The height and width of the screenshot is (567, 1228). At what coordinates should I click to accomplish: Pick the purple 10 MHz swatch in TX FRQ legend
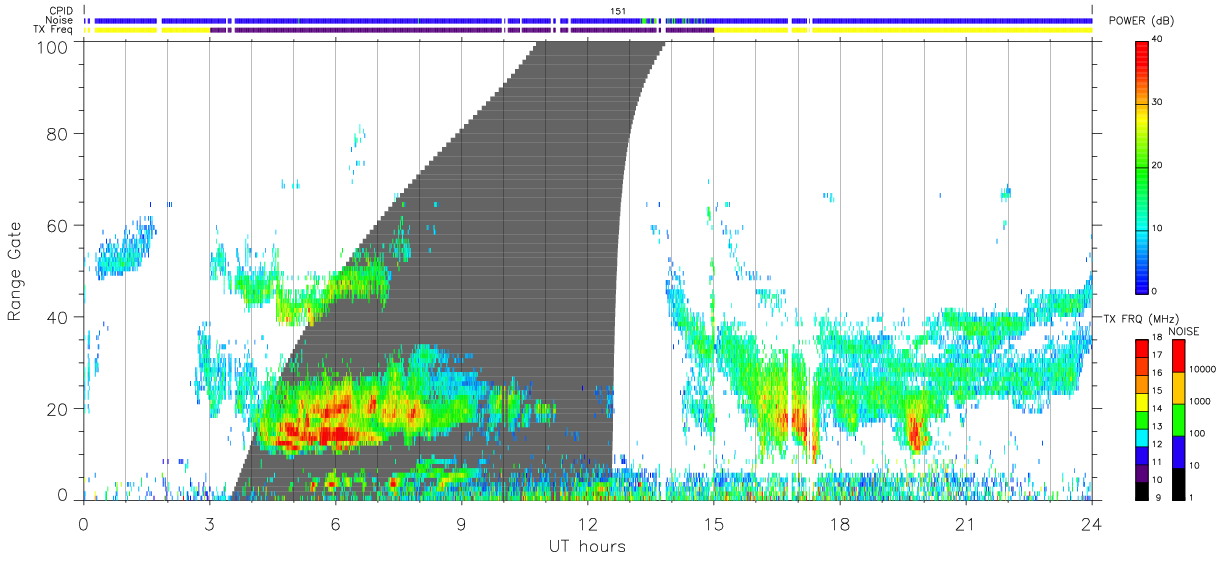(1143, 473)
